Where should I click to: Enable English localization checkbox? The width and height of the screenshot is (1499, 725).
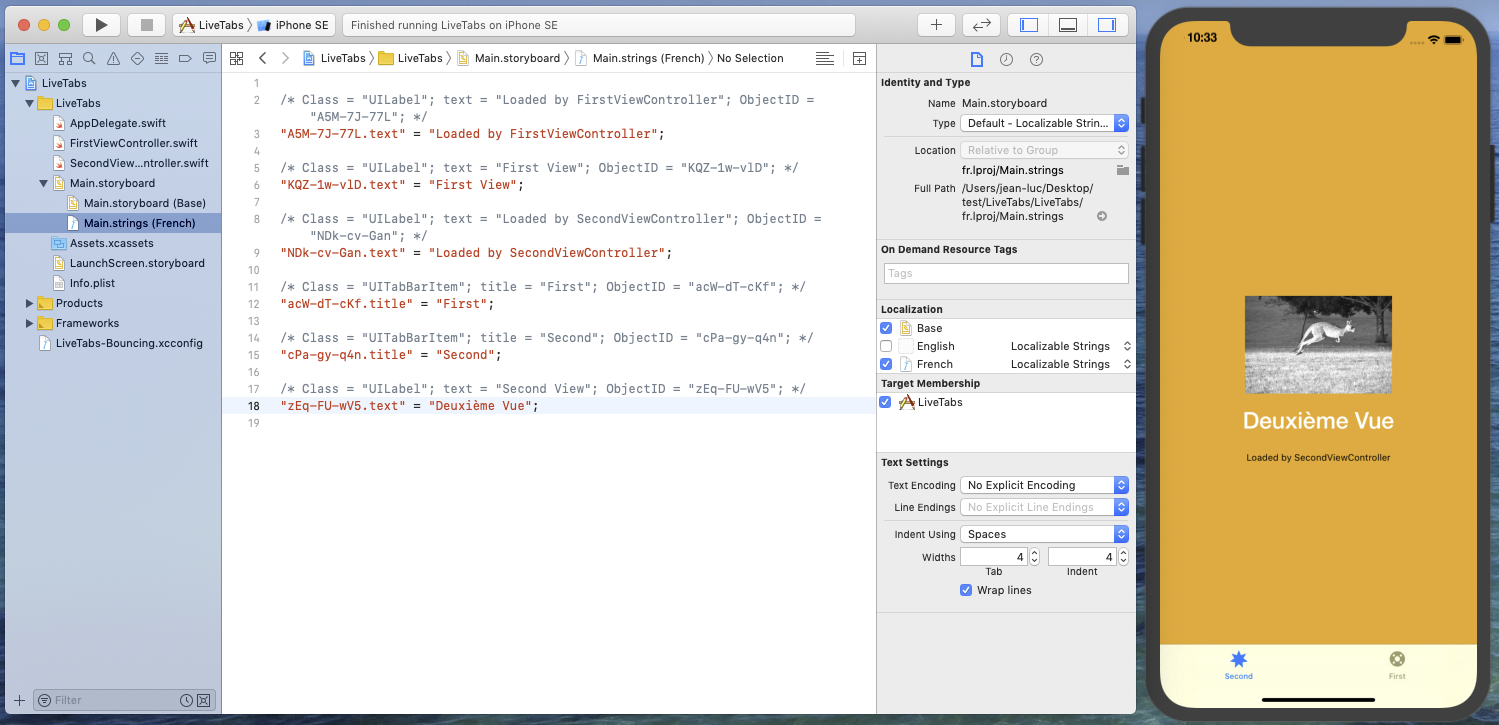(886, 346)
